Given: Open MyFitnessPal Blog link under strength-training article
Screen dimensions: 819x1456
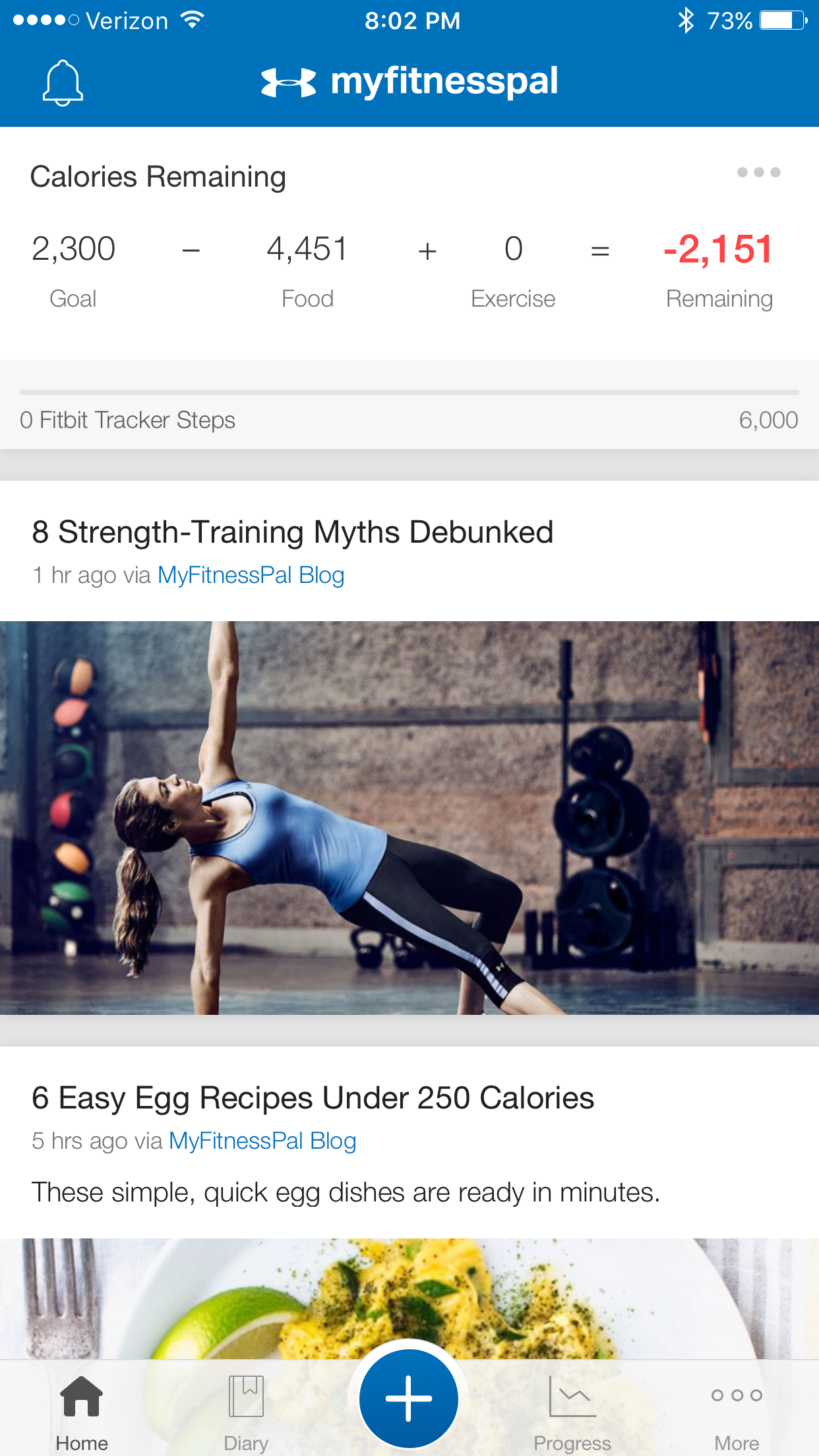Looking at the screenshot, I should pos(251,575).
